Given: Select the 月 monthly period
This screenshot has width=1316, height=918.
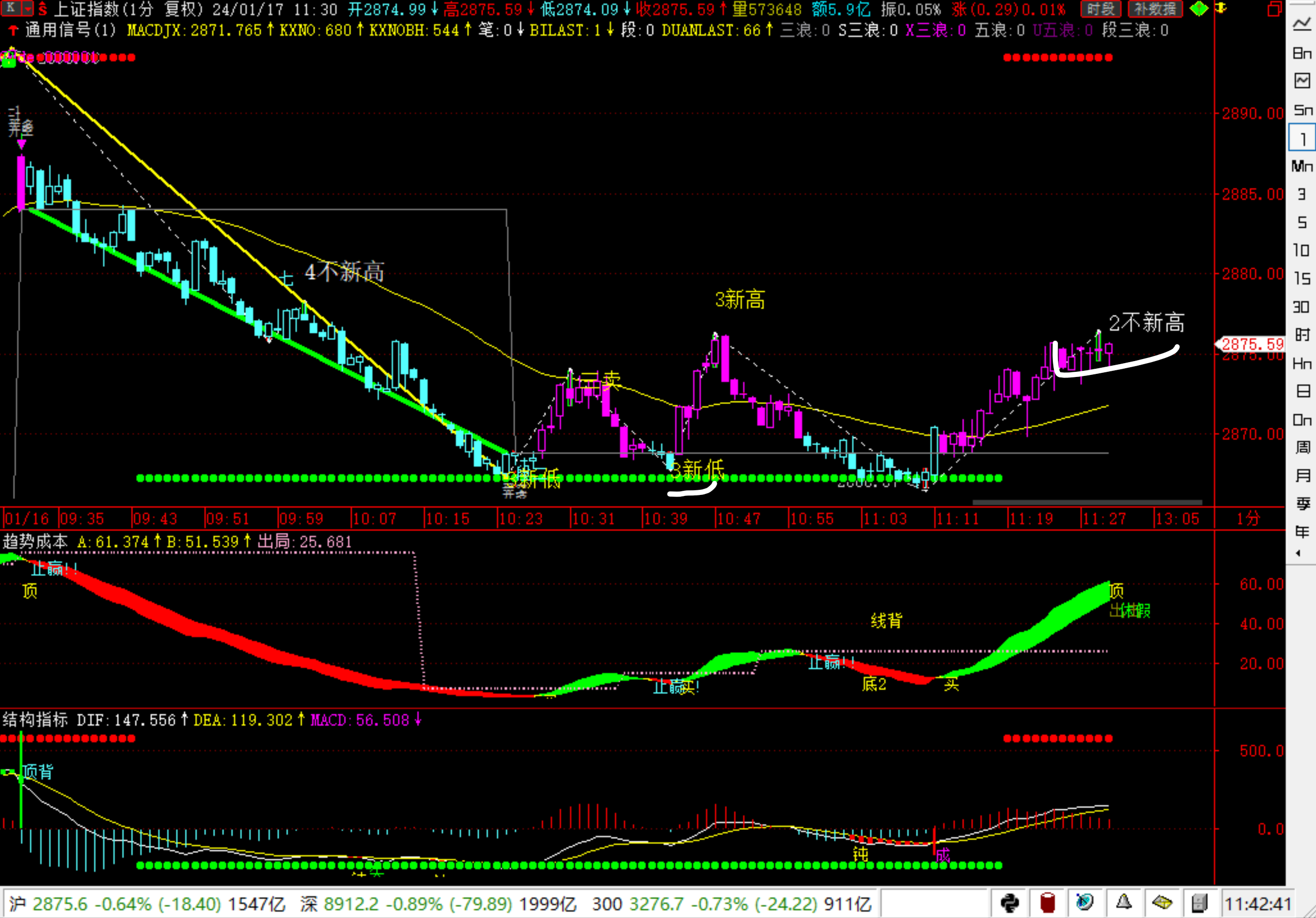Looking at the screenshot, I should (x=1302, y=475).
